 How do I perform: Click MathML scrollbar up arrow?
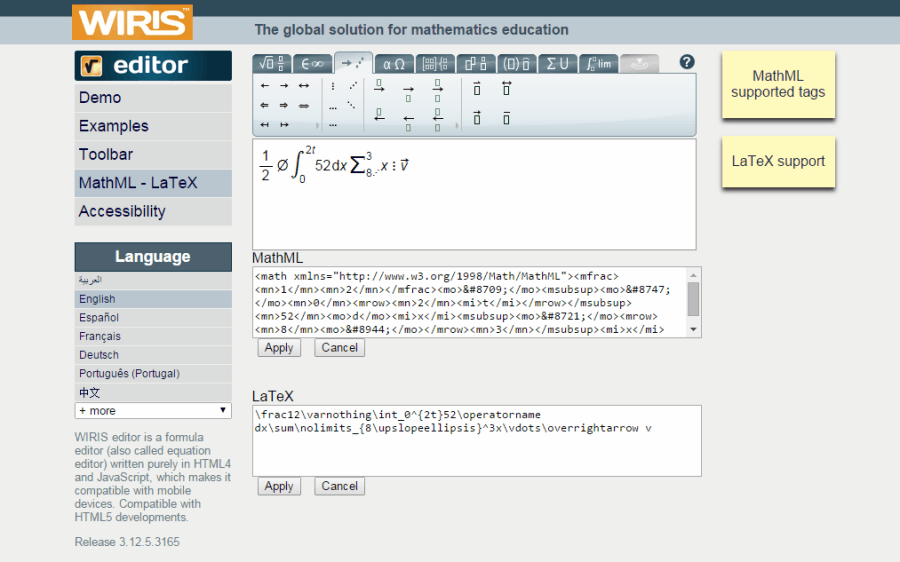coord(693,275)
